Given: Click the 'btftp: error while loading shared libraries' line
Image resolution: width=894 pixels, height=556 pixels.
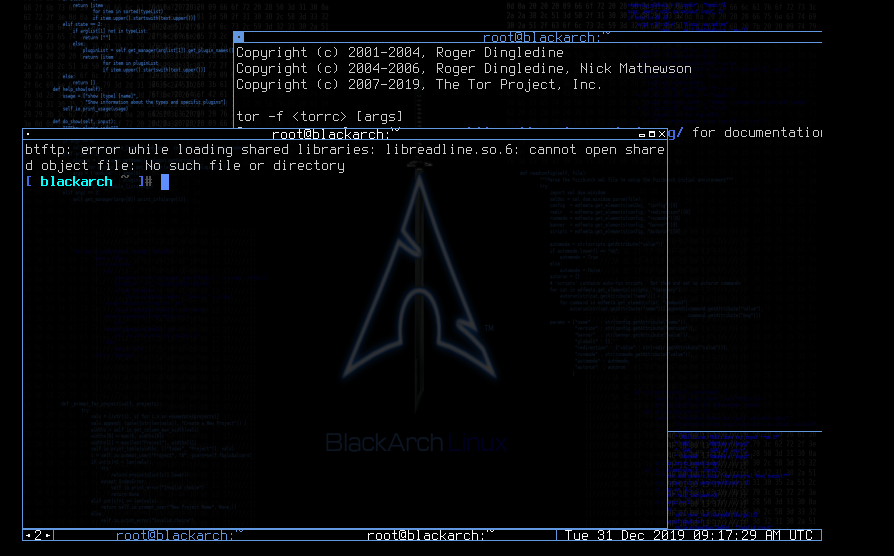Looking at the screenshot, I should pos(344,150).
